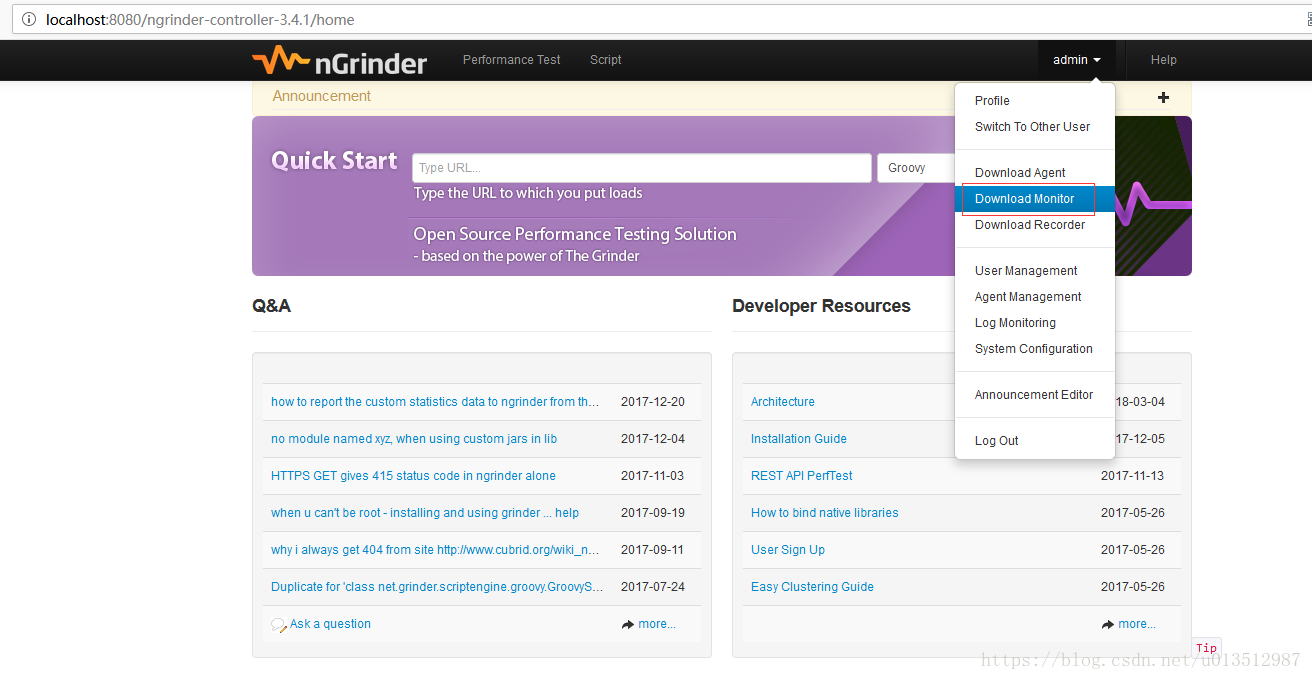
Task: Click the Q&A section heading
Action: pos(271,306)
